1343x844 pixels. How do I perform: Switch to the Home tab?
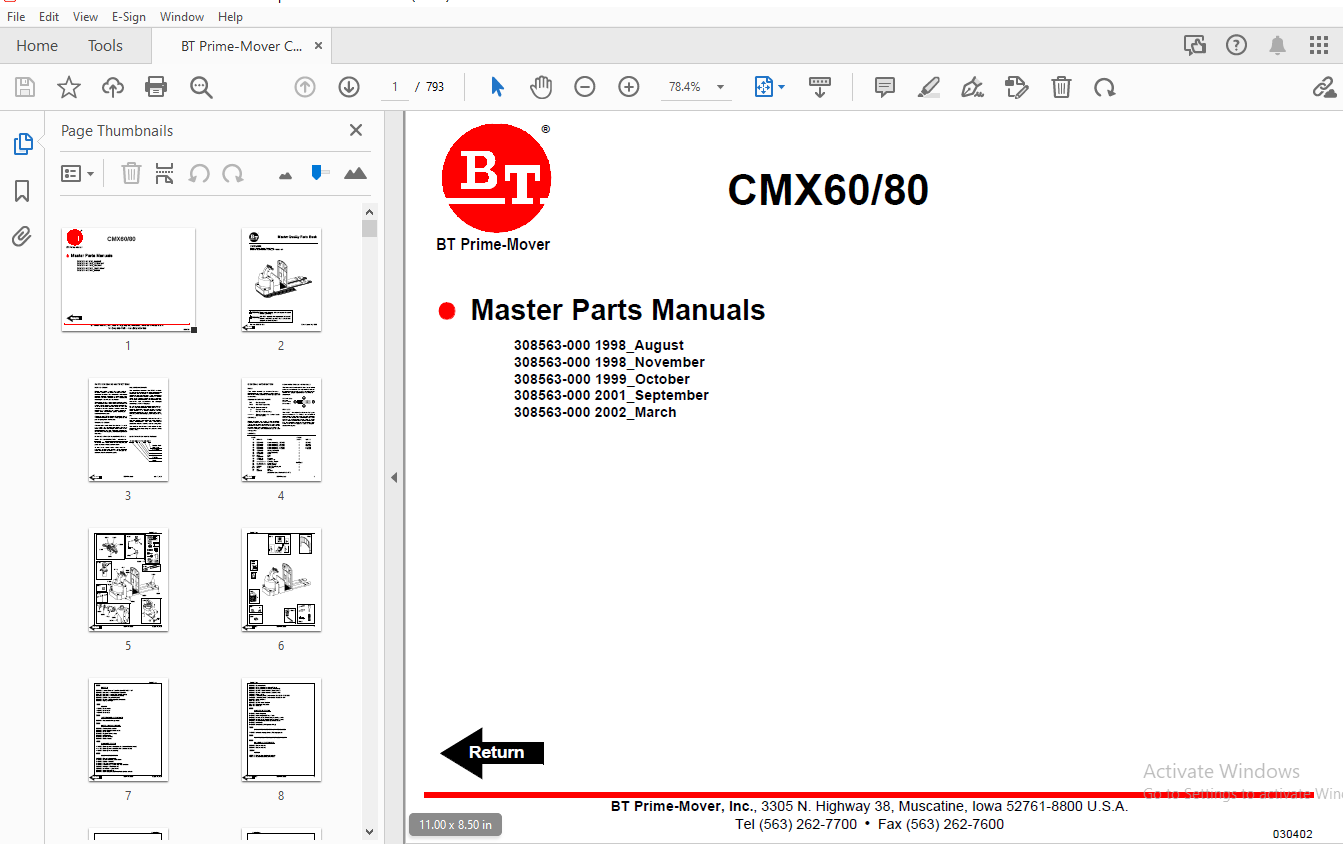37,46
